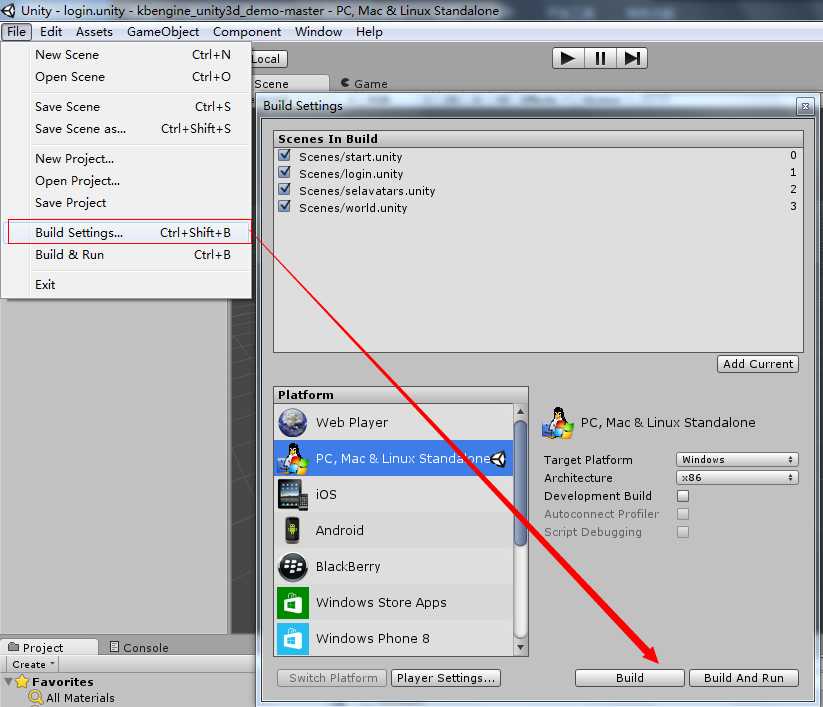
Task: Collapse the Favorites tree node
Action: click(8, 681)
